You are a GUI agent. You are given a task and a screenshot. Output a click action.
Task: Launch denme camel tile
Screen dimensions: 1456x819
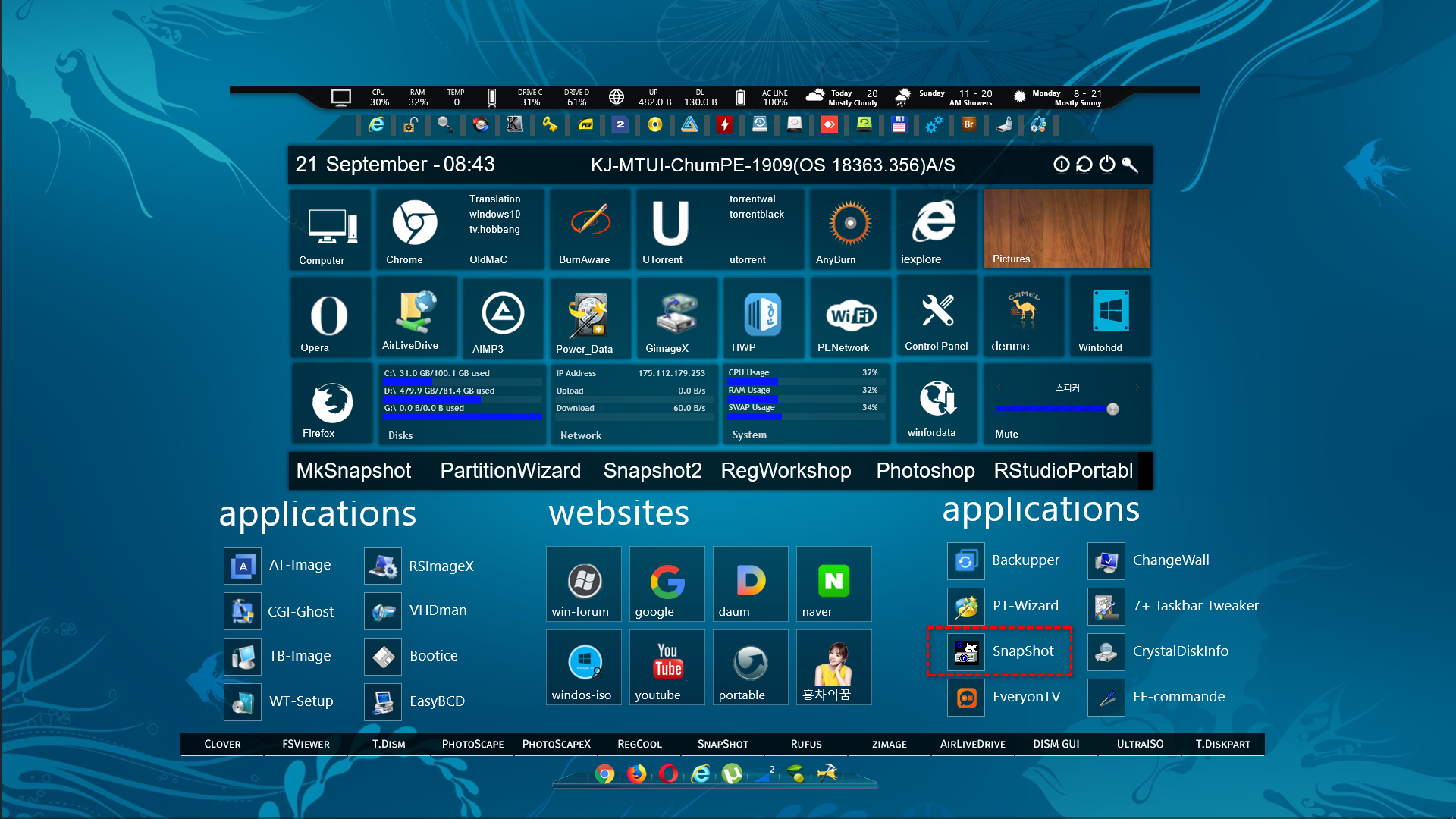click(x=1024, y=317)
